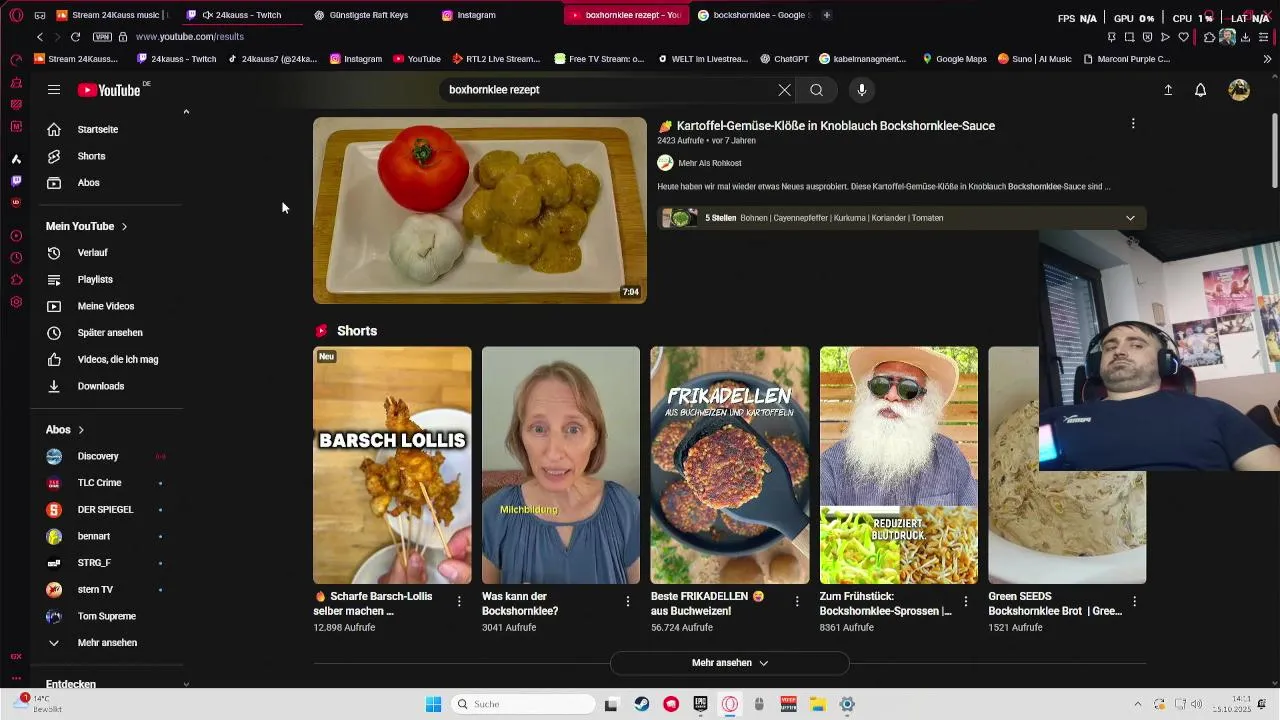Viewport: 1280px width, 720px height.
Task: Open Steam from the taskbar
Action: [x=642, y=704]
